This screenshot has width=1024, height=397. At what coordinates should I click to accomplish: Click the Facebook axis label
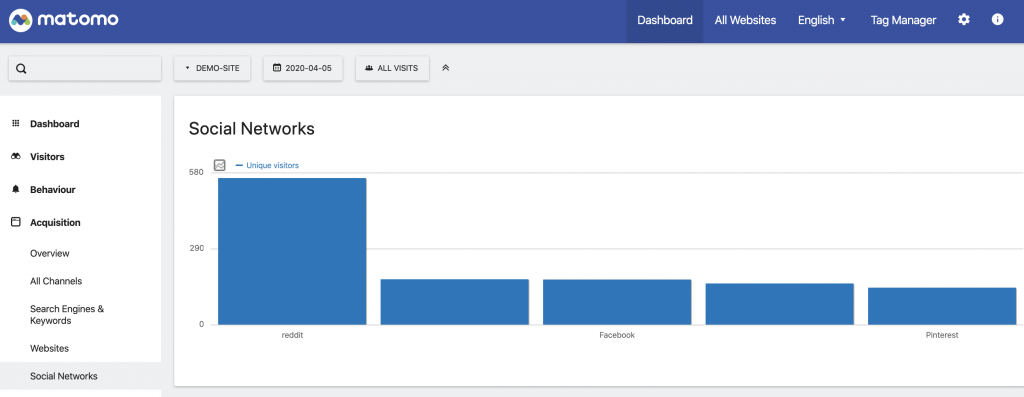click(617, 335)
